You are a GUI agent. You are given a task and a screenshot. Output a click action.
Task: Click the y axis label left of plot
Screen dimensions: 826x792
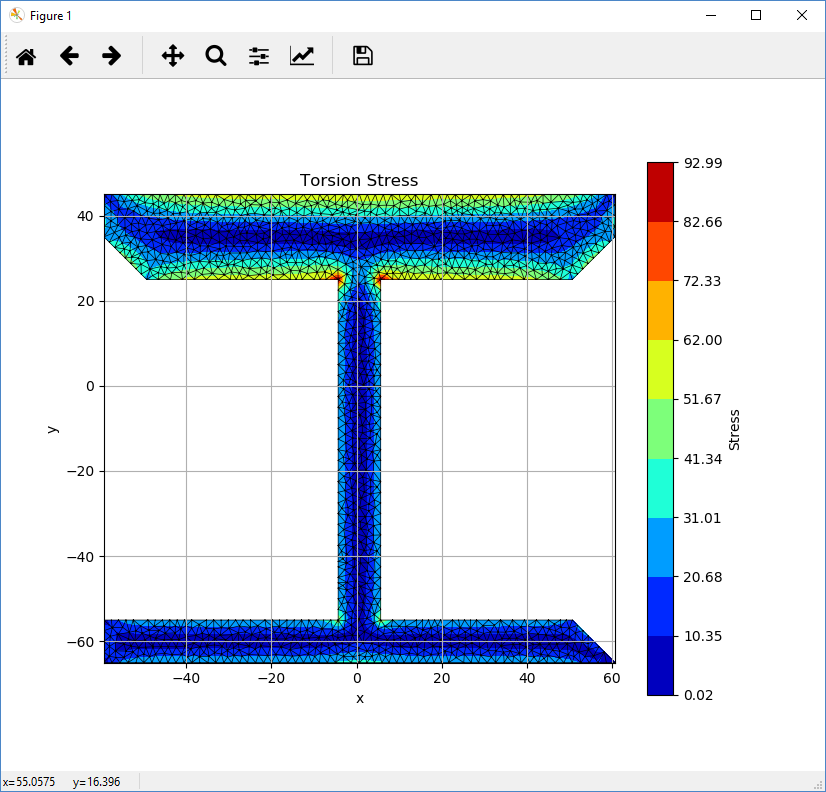(x=52, y=429)
